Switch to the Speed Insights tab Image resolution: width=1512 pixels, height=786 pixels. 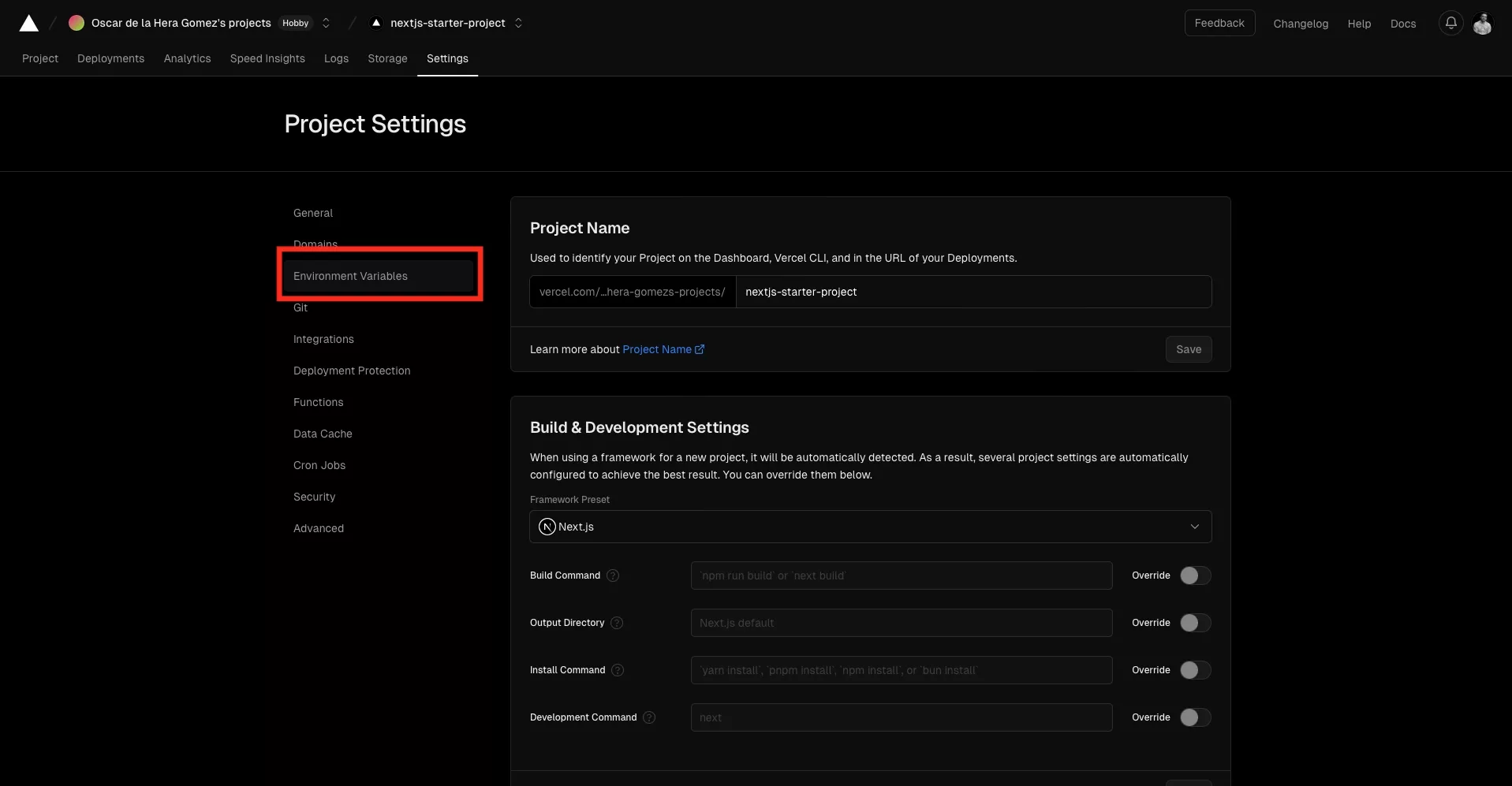point(267,58)
